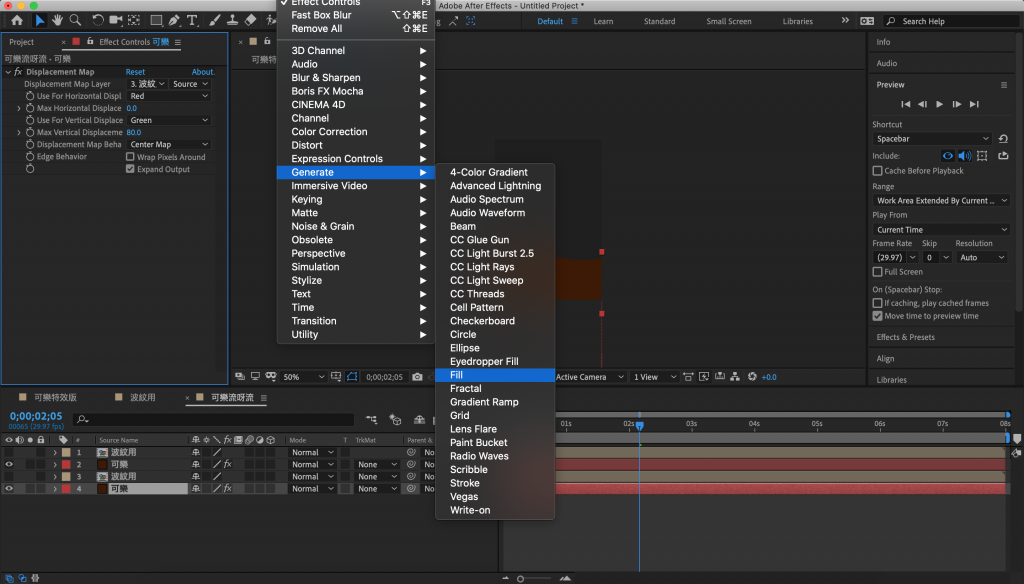Open the Align panel
The width and height of the screenshot is (1024, 584).
pos(885,359)
